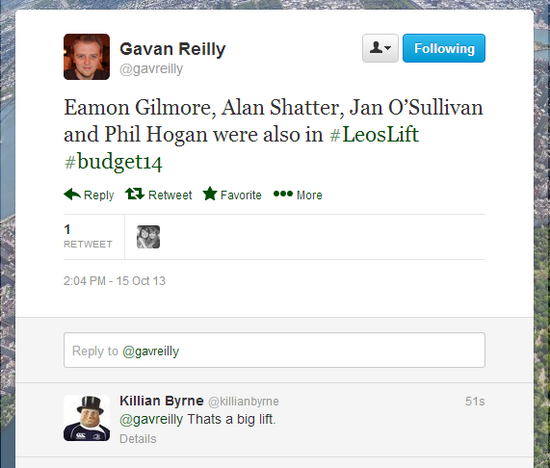The height and width of the screenshot is (468, 550).
Task: View the retweeter's avatar thumbnail
Action: (x=148, y=237)
